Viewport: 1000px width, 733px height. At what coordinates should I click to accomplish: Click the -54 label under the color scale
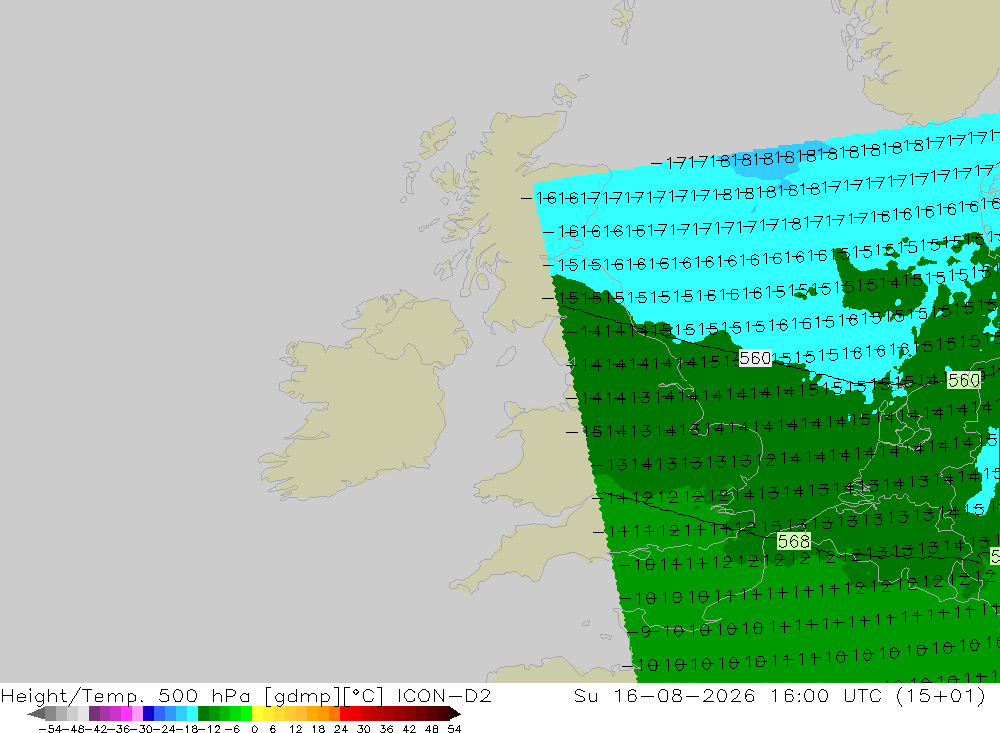coord(50,729)
